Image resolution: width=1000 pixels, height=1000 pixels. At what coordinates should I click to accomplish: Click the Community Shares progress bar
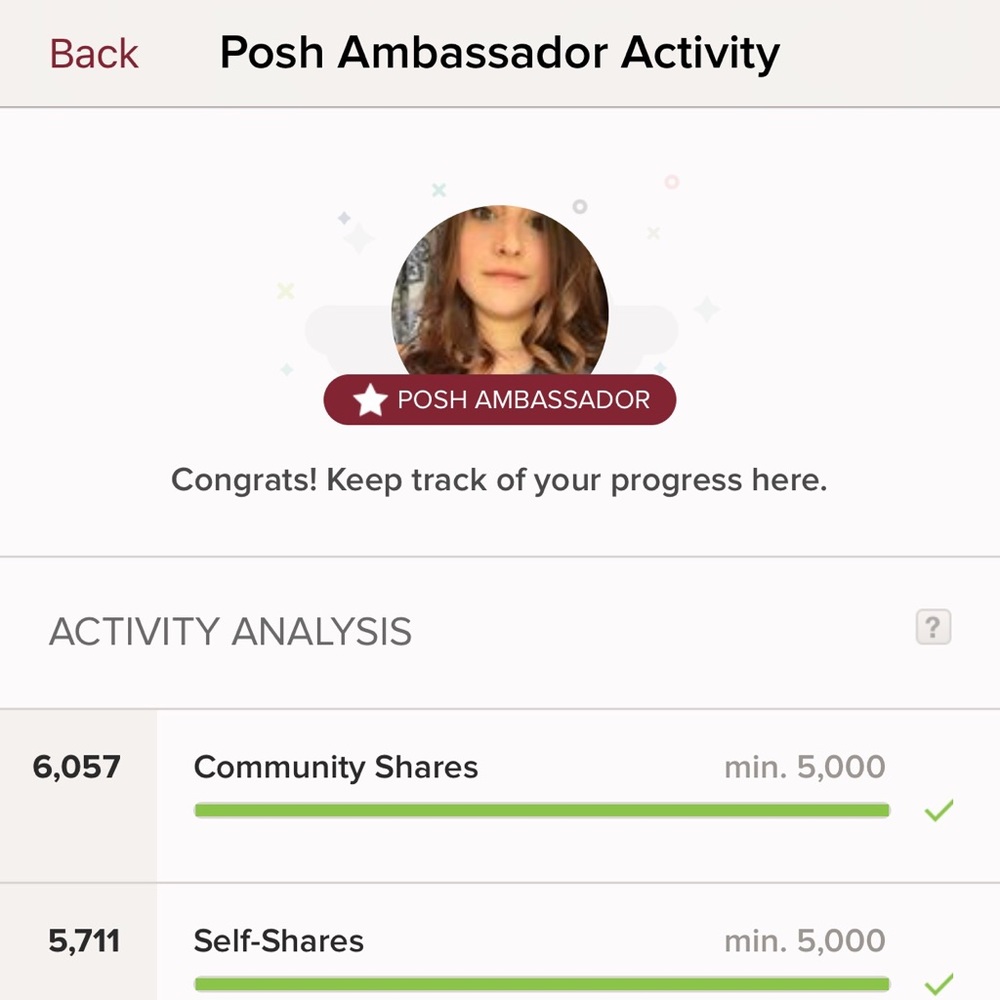[542, 811]
